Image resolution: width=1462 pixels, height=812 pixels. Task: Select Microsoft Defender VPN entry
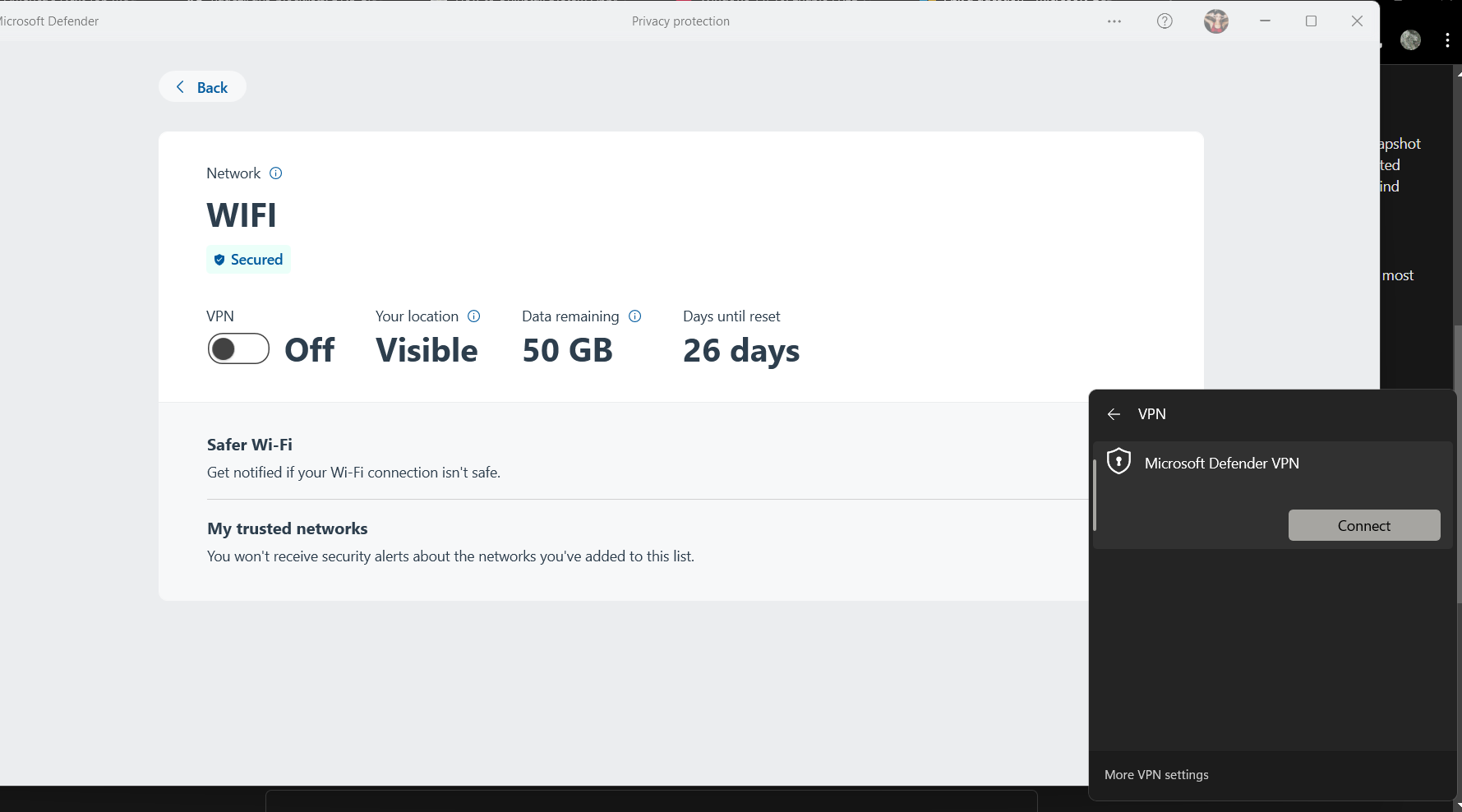pyautogui.click(x=1273, y=495)
